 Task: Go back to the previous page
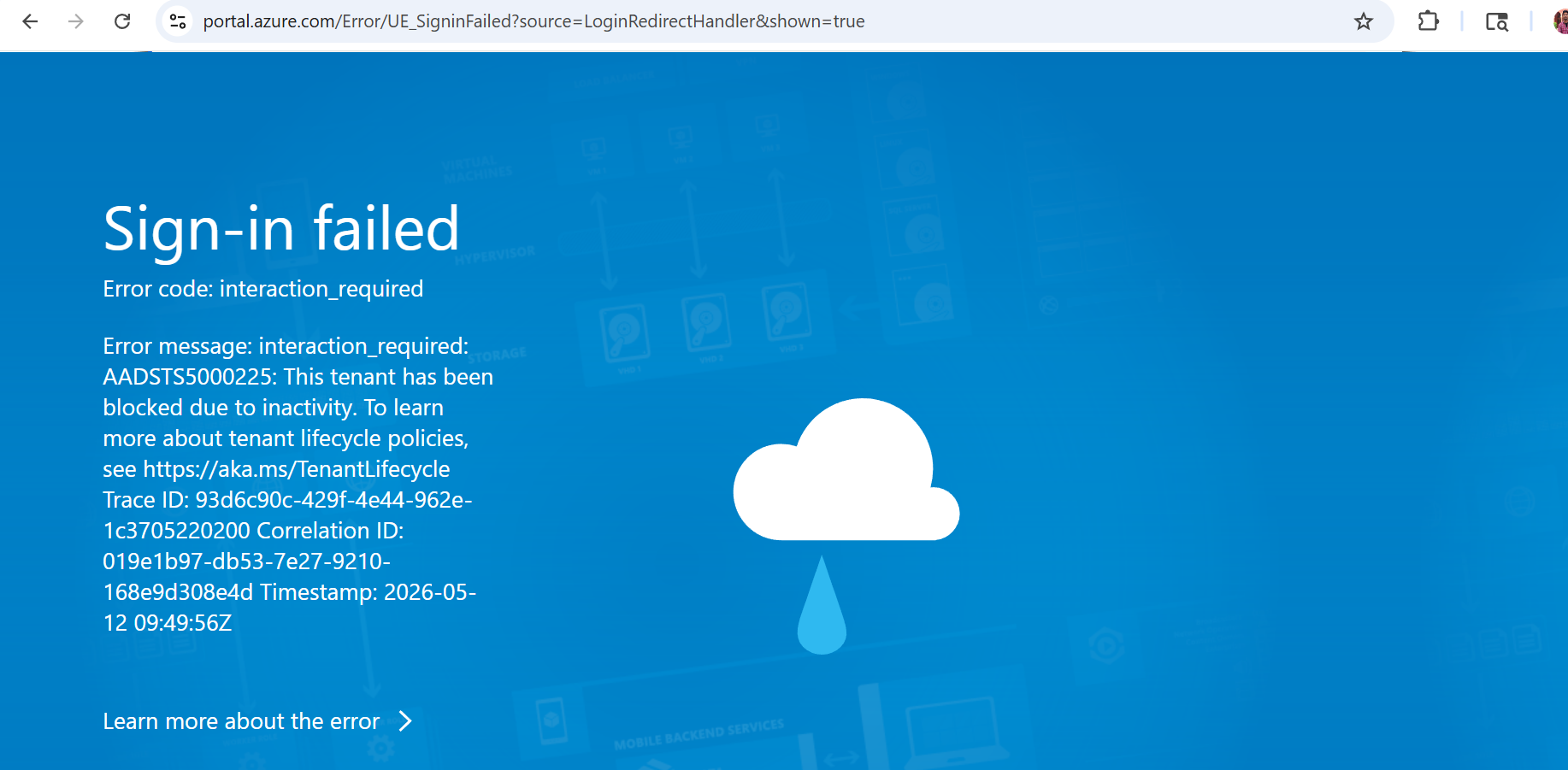(x=30, y=21)
